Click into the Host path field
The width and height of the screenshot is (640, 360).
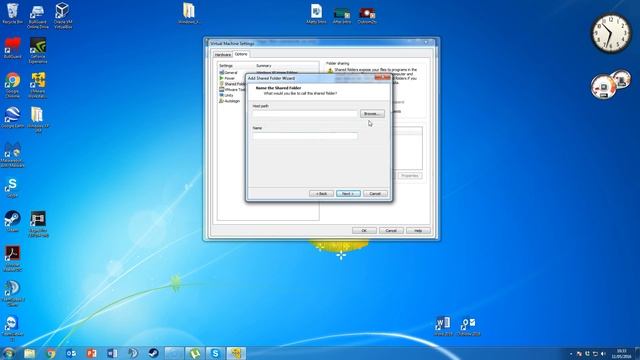tap(305, 113)
